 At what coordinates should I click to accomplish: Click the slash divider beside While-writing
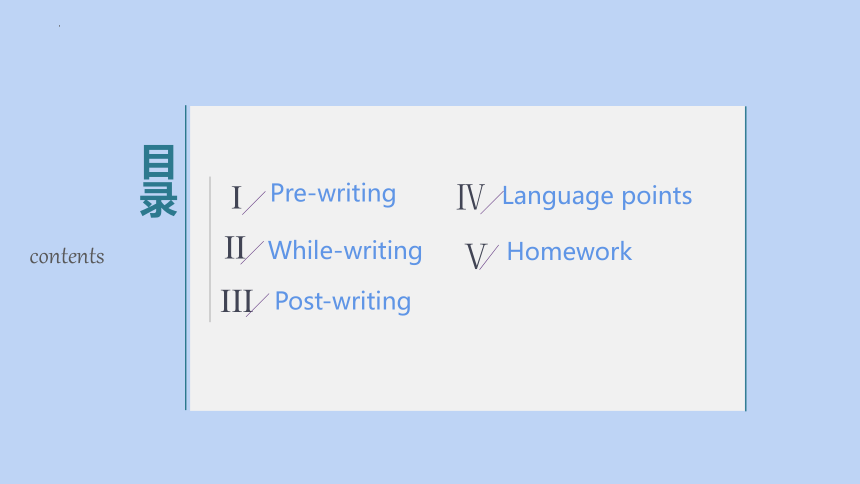click(x=252, y=252)
